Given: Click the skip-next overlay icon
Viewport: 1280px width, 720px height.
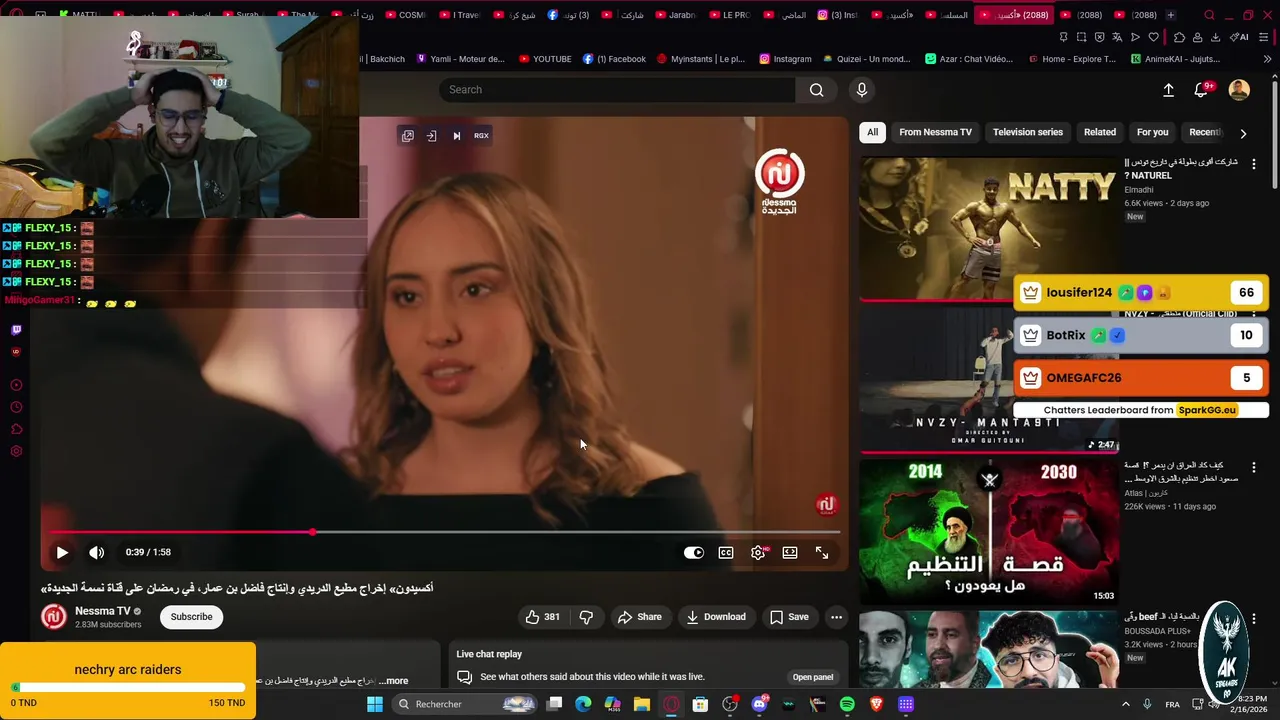Looking at the screenshot, I should pyautogui.click(x=456, y=136).
